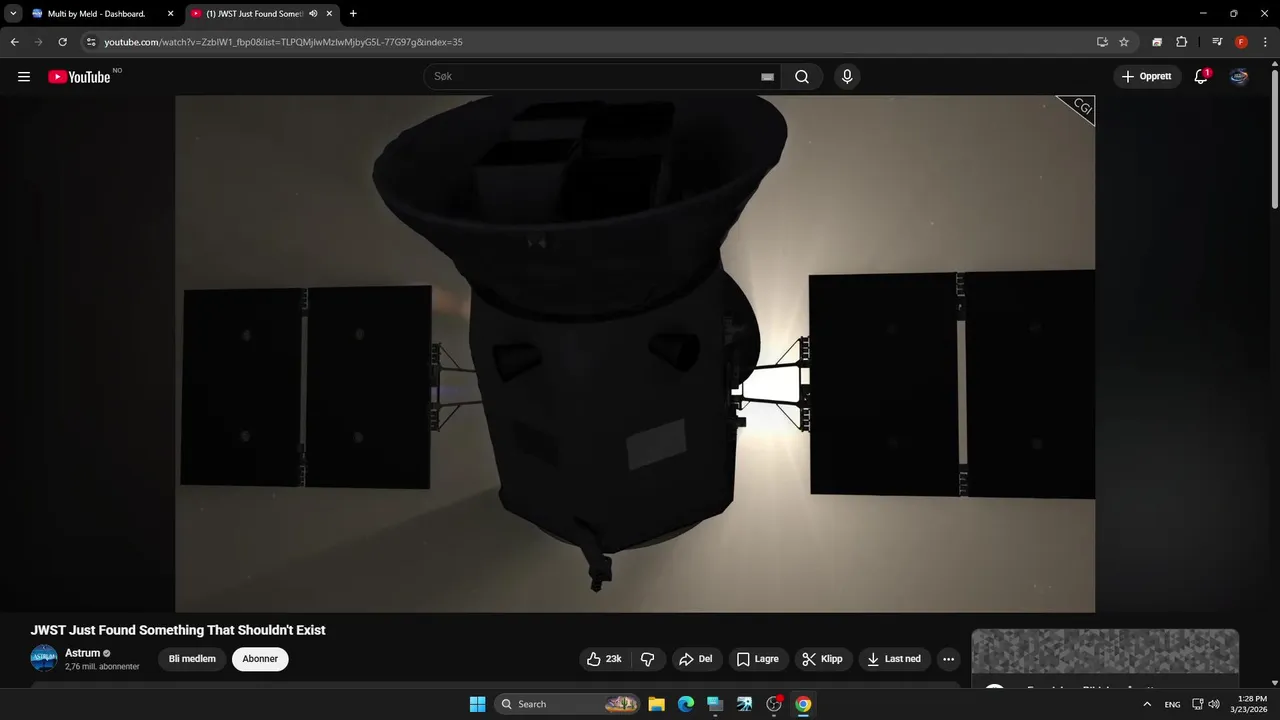Open the Extensions puzzle piece menu
Image resolution: width=1280 pixels, height=720 pixels.
pos(1181,42)
